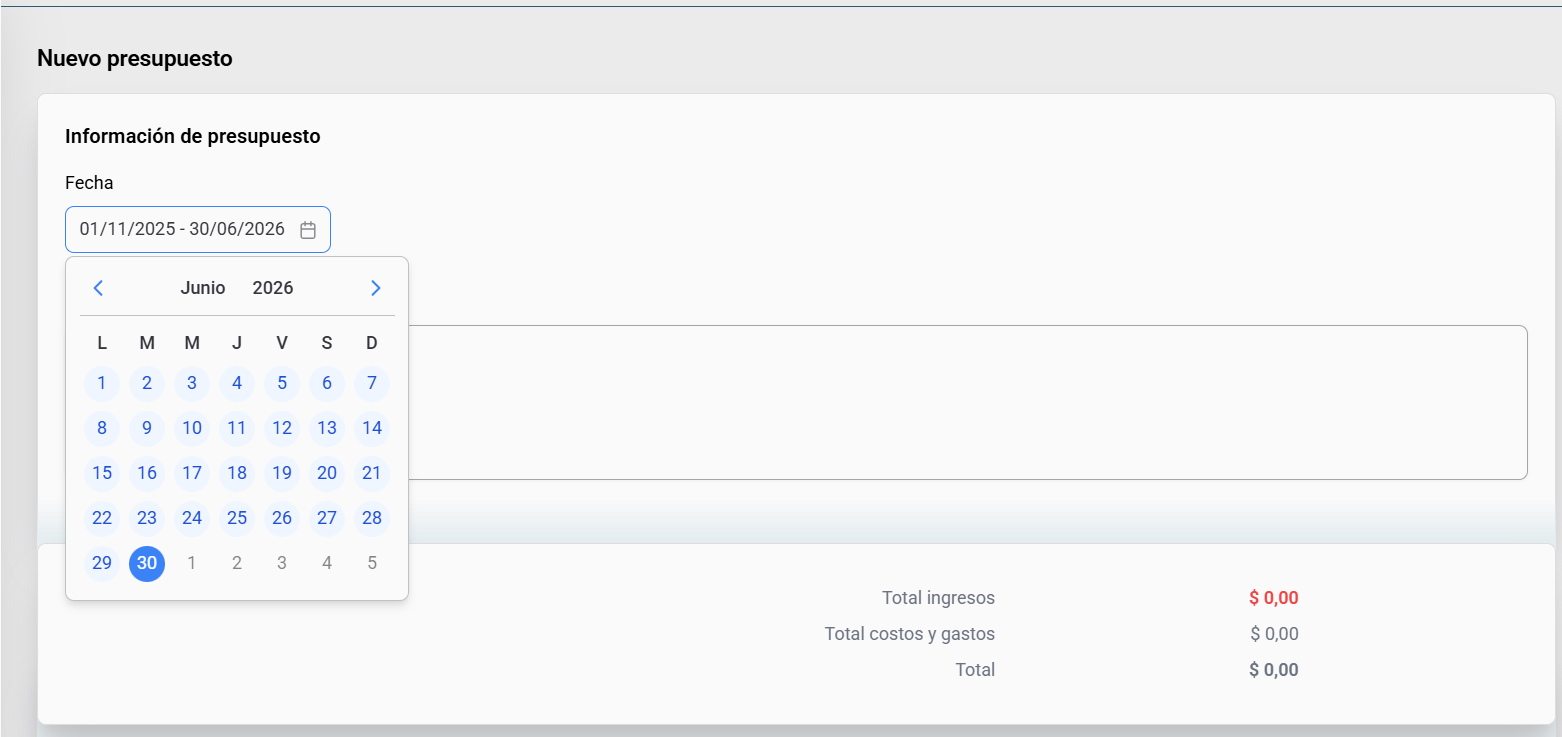Choose June 29 in calendar
Image resolution: width=1562 pixels, height=737 pixels.
[x=102, y=563]
